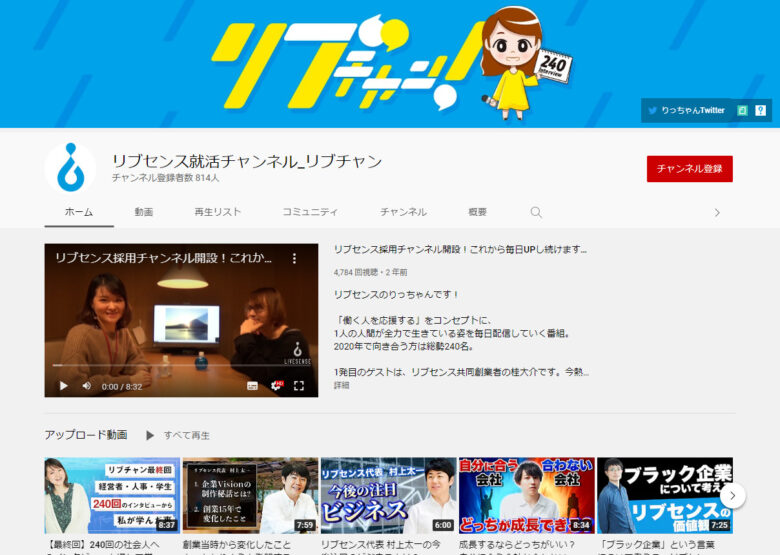Open the リブセンス代表 村上太一の今 video title

[381, 545]
